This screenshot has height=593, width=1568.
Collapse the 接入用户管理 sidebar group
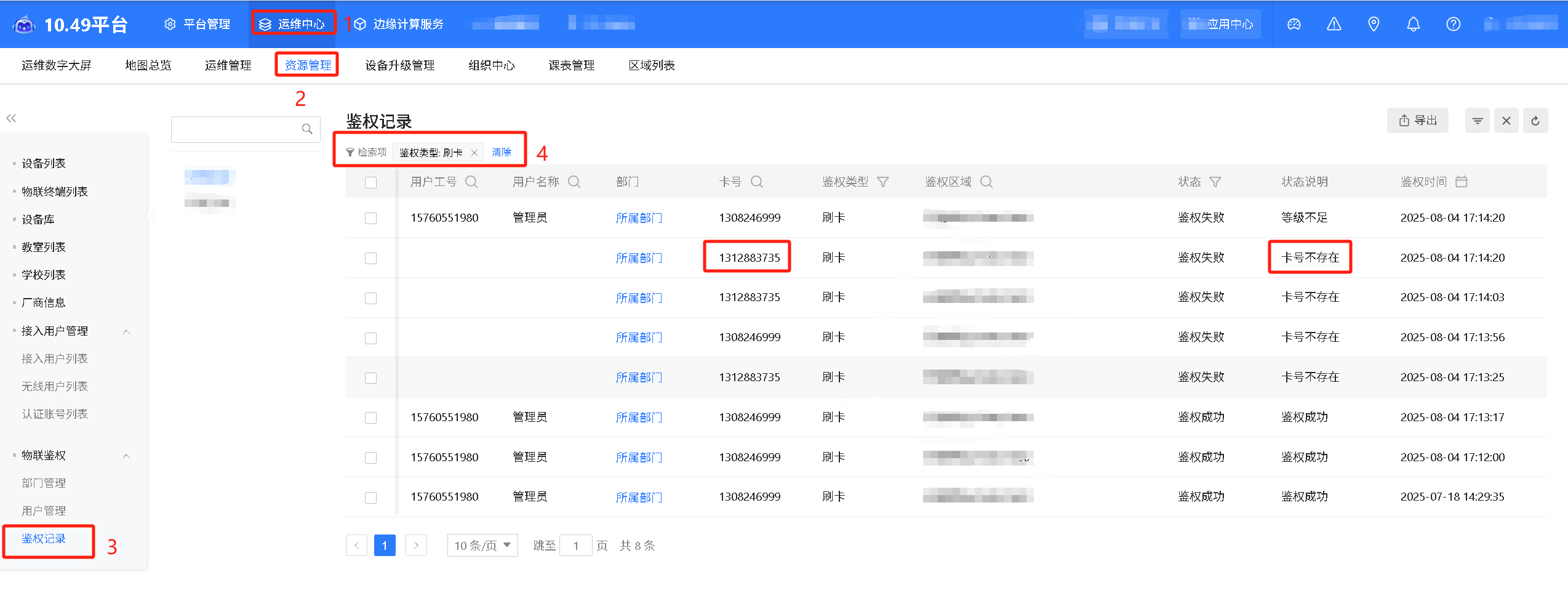tap(126, 331)
